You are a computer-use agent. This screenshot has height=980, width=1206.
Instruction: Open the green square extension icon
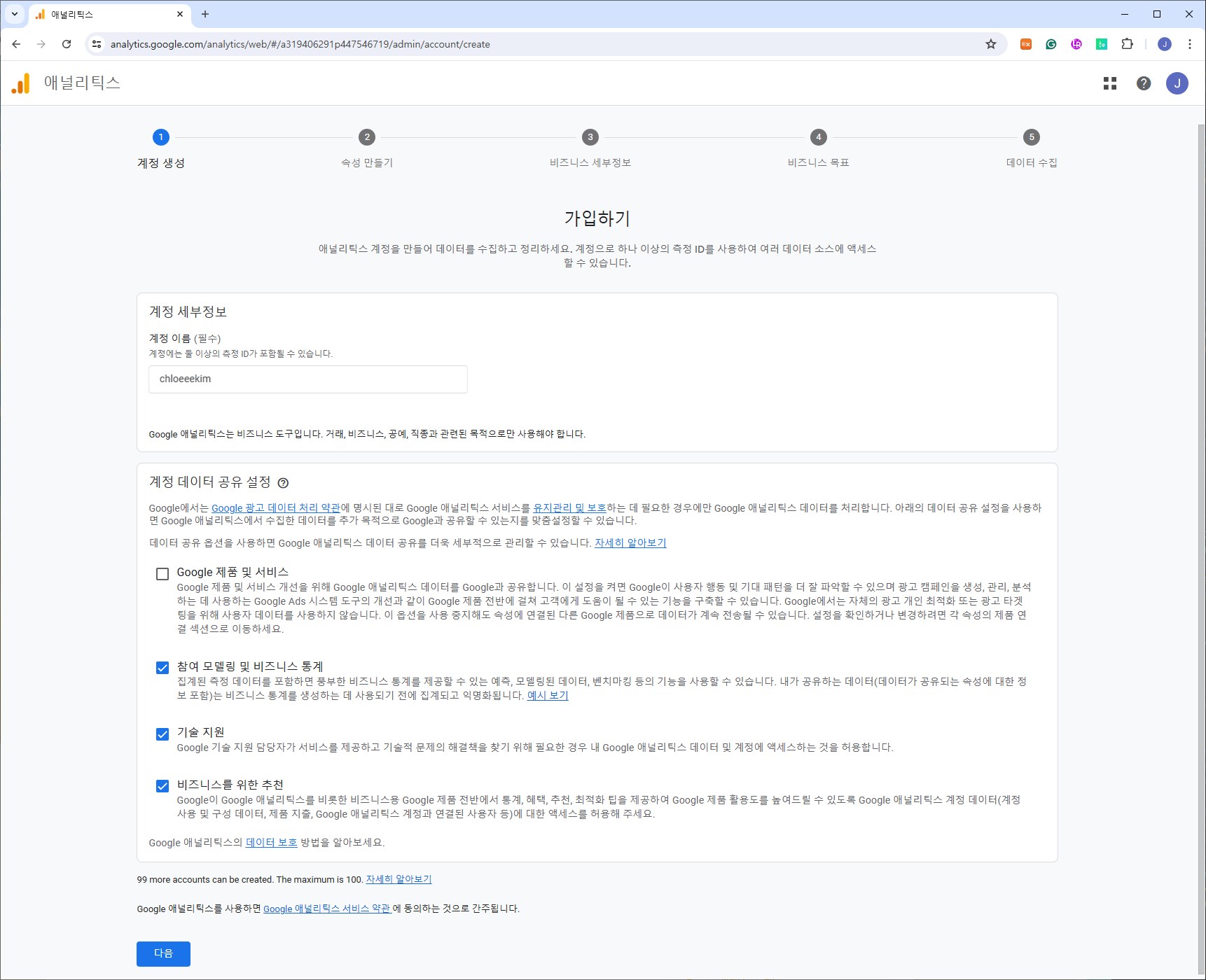pos(1102,44)
